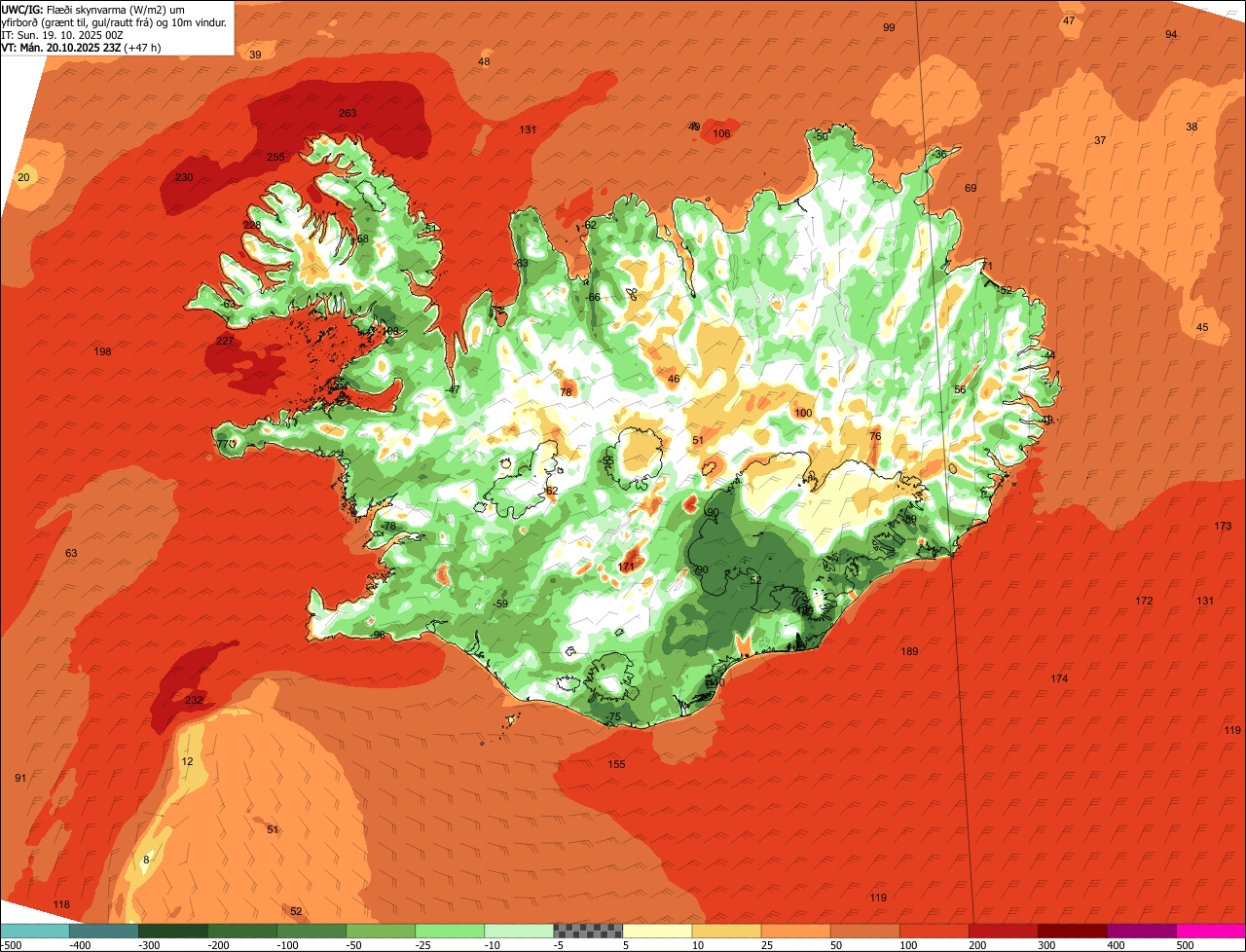Click the 91 value on the map

20,778
